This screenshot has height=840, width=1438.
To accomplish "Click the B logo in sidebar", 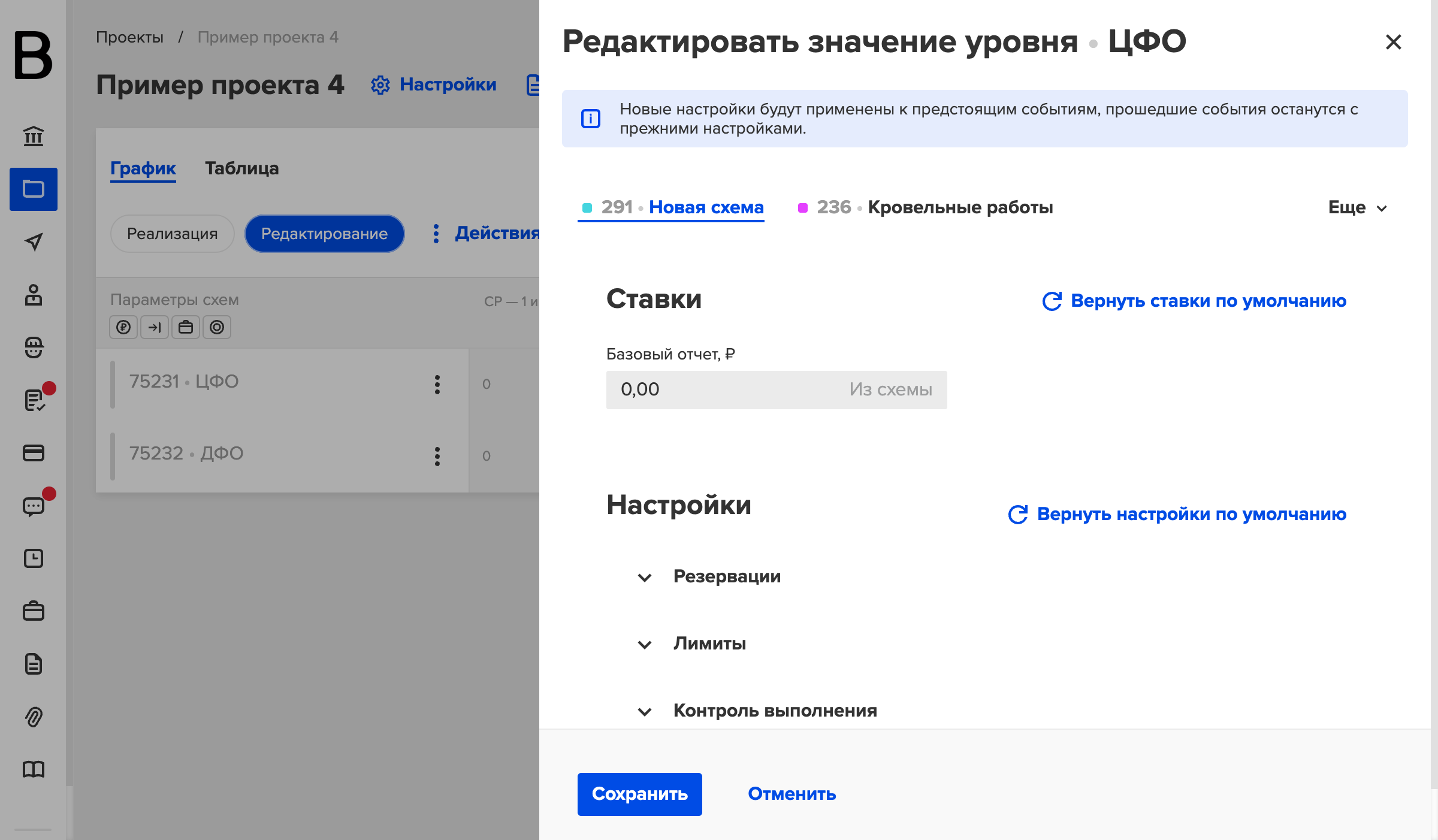I will pyautogui.click(x=34, y=55).
